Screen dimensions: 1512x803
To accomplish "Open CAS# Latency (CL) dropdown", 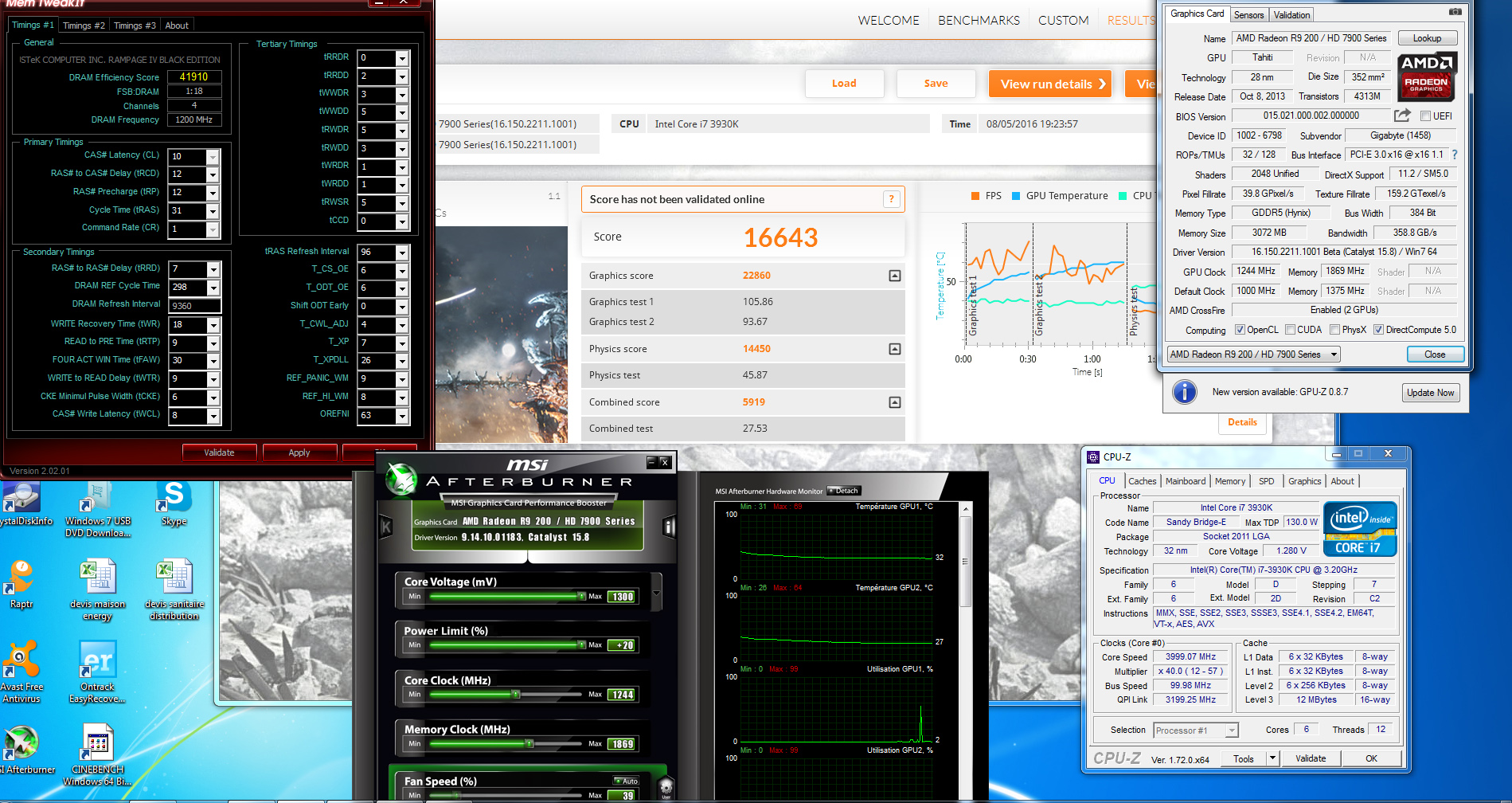I will (x=213, y=156).
